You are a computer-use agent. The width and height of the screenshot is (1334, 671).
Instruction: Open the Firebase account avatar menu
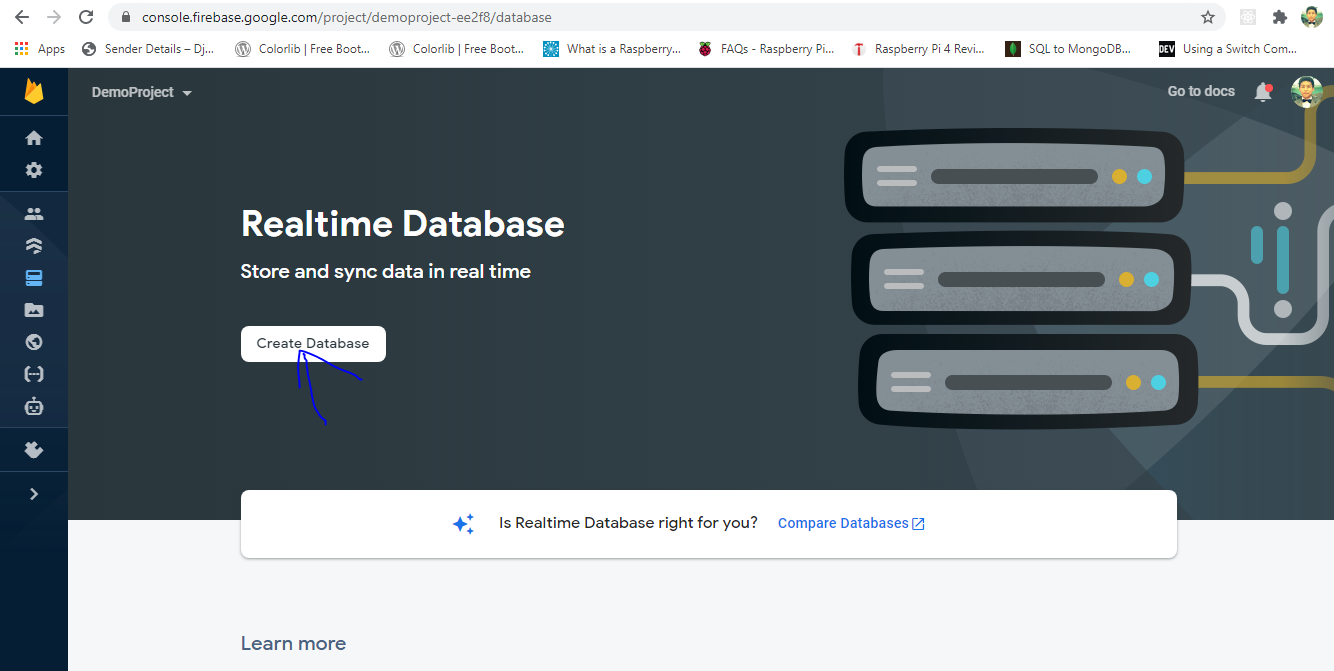point(1306,92)
